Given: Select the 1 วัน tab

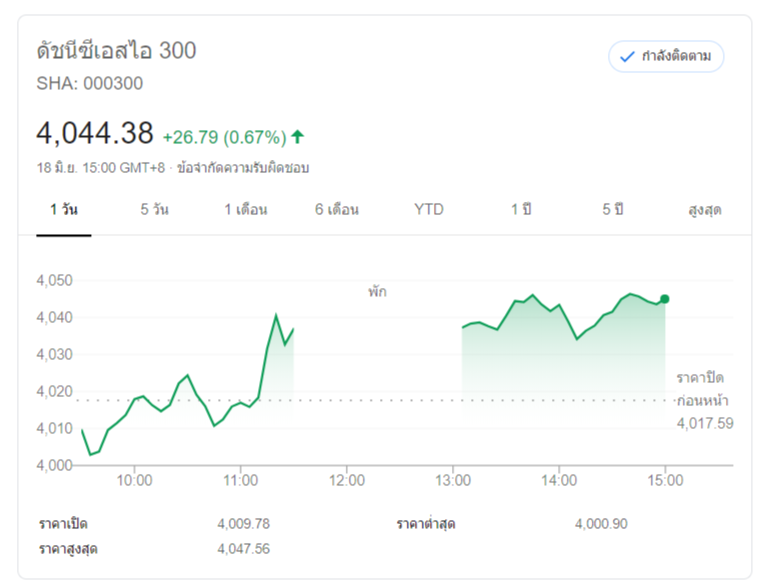Looking at the screenshot, I should [x=64, y=210].
